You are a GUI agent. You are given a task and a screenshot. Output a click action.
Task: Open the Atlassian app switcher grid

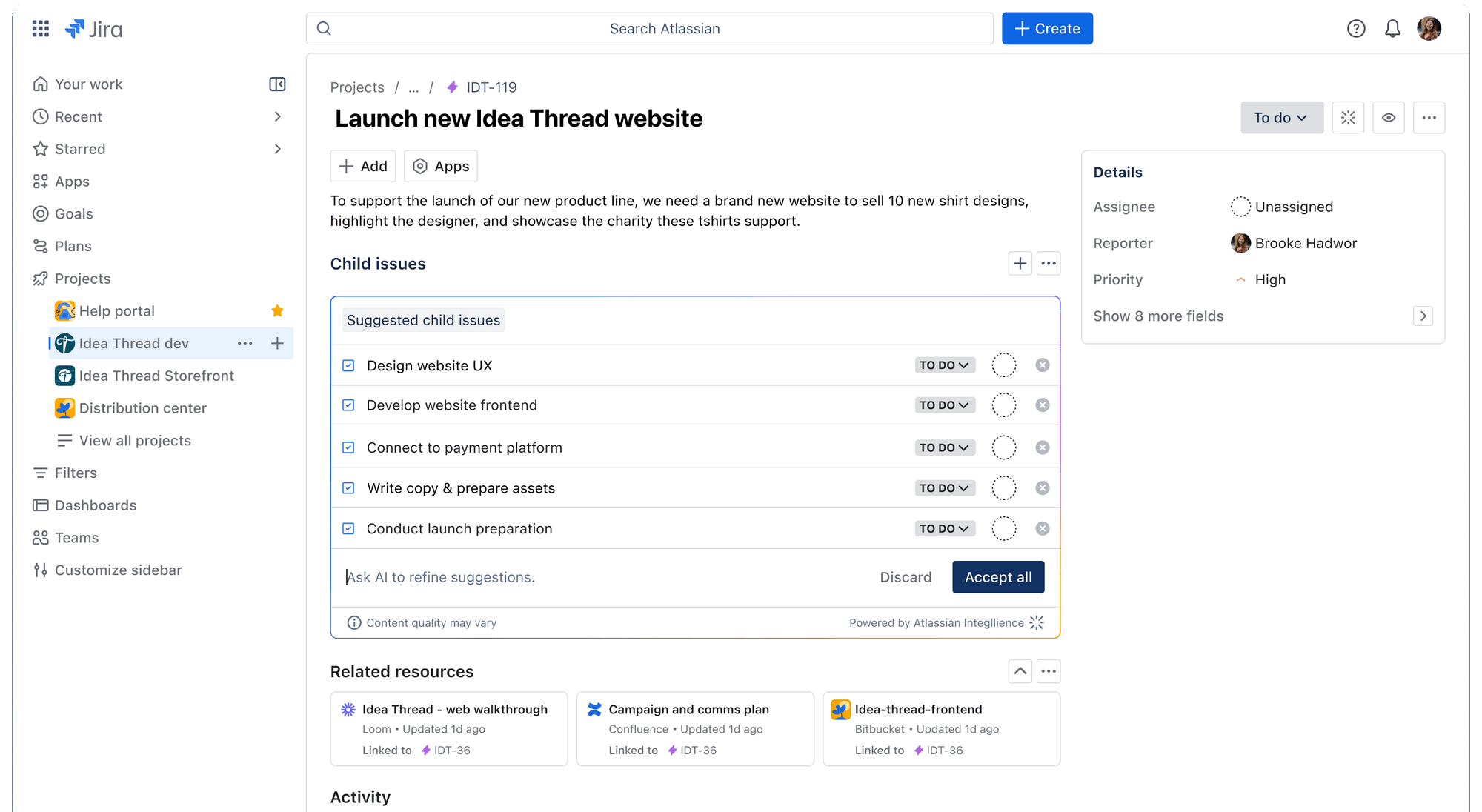[40, 28]
